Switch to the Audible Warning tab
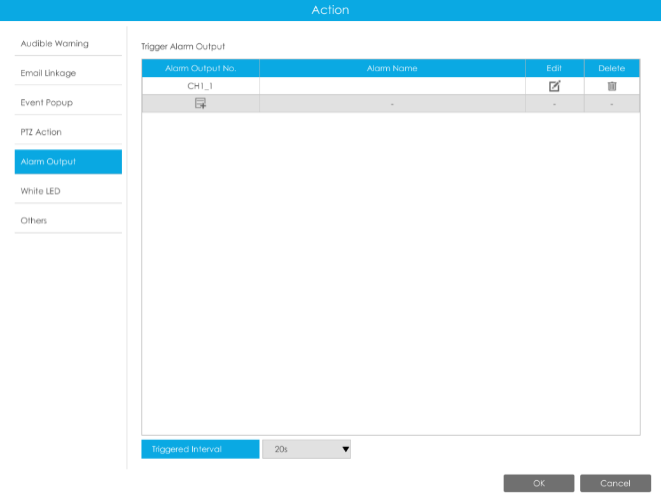Viewport: 661px width, 500px height. click(x=68, y=44)
